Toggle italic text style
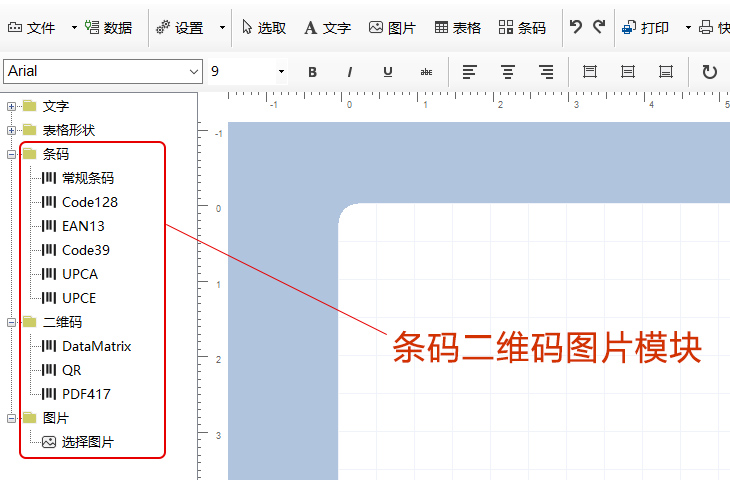The height and width of the screenshot is (480, 730). pyautogui.click(x=349, y=72)
